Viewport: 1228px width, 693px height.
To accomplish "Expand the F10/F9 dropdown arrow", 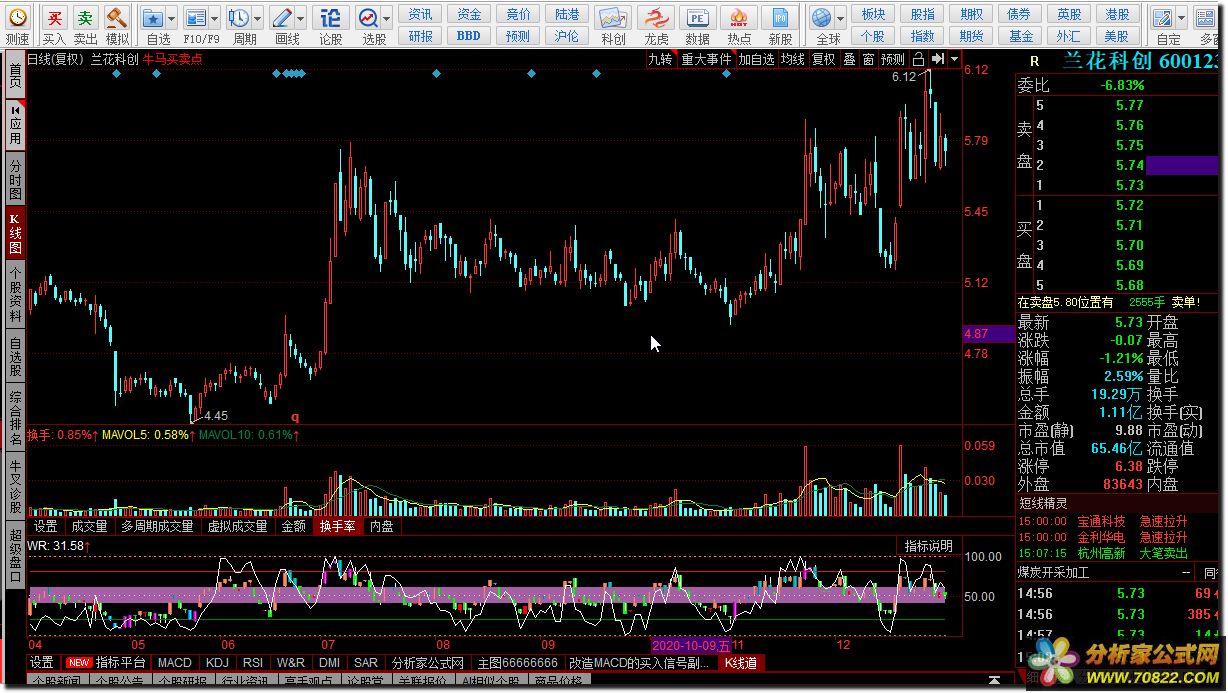I will [214, 18].
